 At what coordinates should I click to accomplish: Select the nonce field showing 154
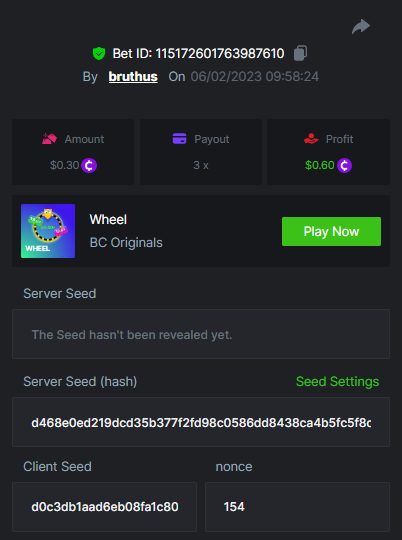click(x=297, y=507)
